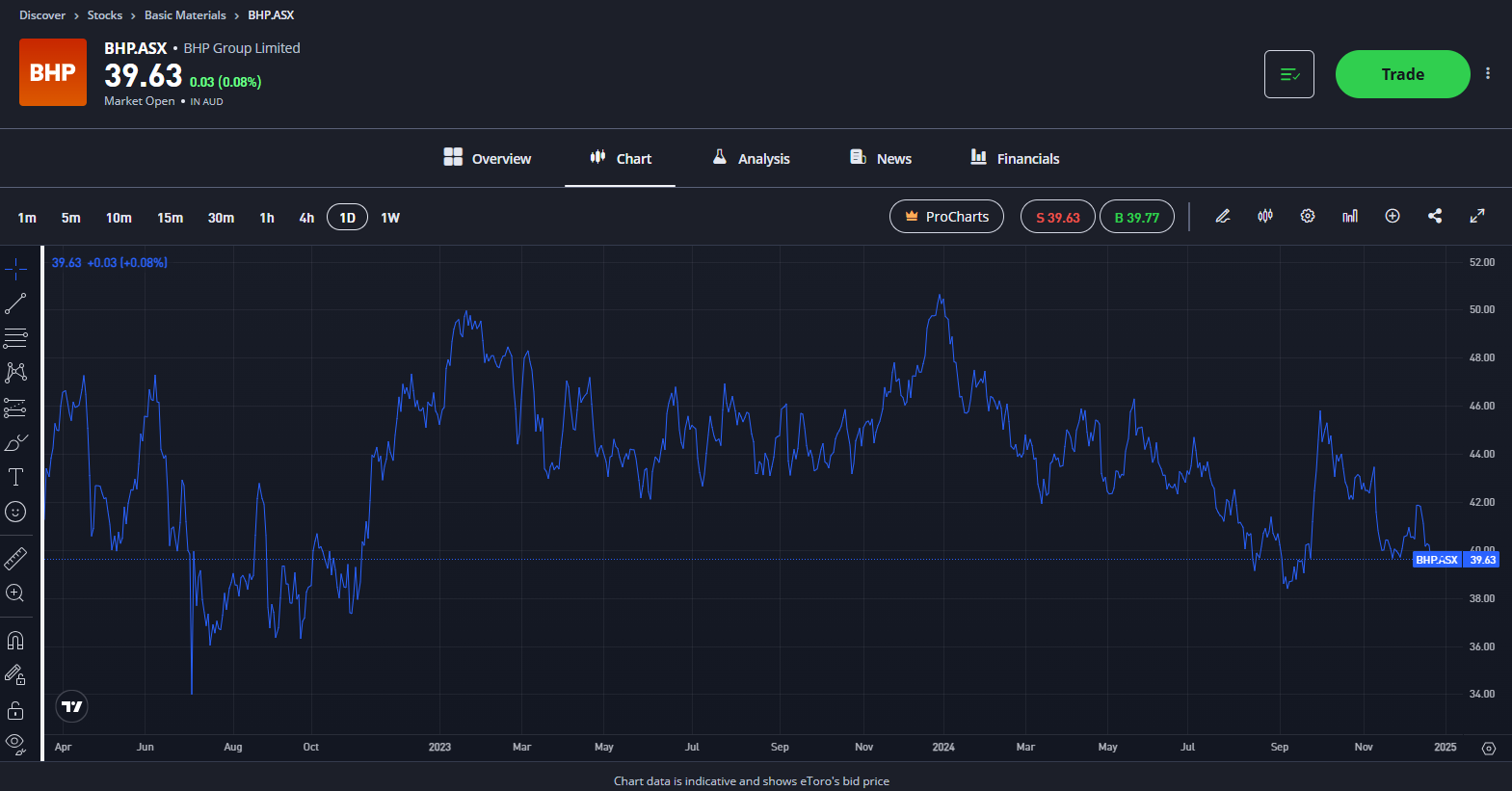Click the 50.00 price axis label

[1481, 309]
